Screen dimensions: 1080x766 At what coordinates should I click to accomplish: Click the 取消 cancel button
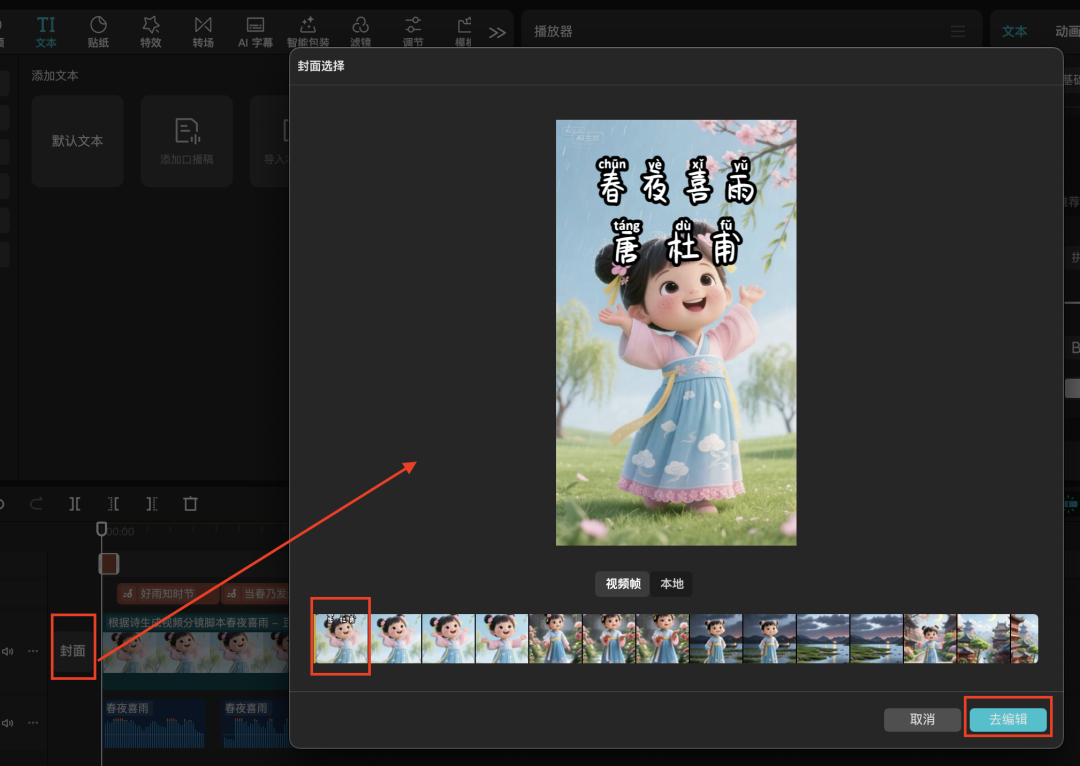(x=922, y=720)
